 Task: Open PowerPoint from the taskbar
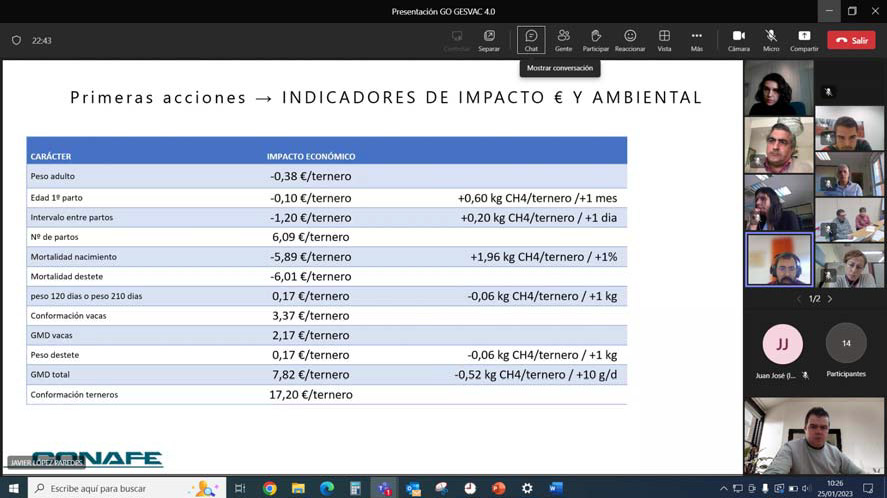click(x=498, y=488)
